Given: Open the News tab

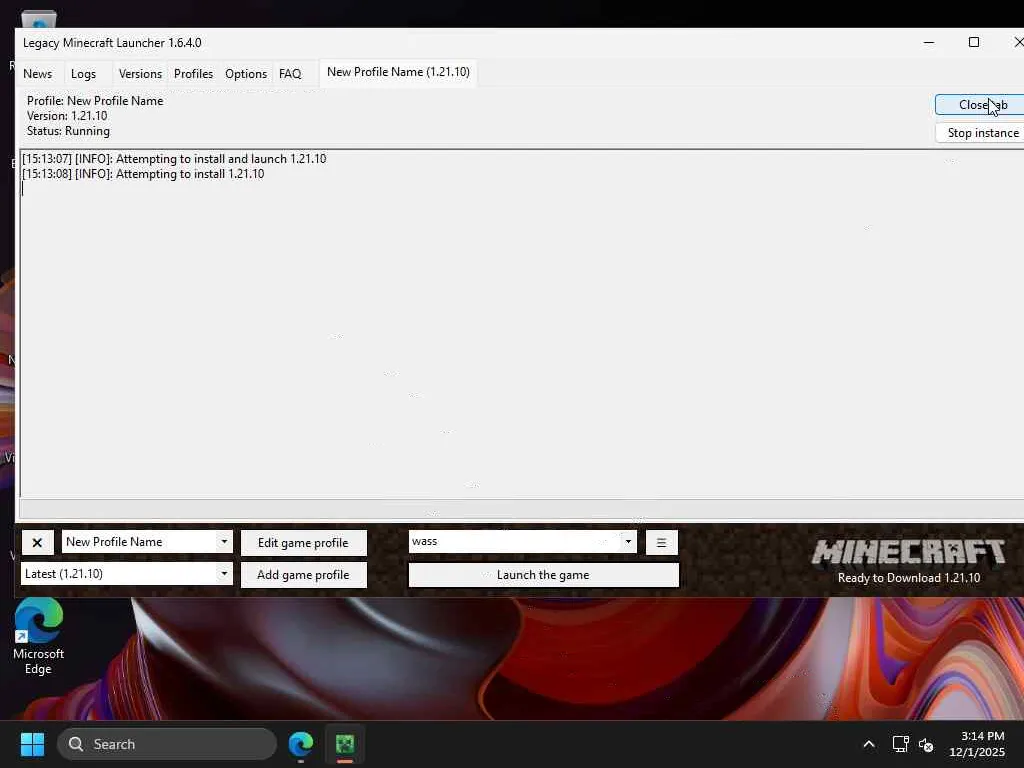Looking at the screenshot, I should [x=37, y=74].
